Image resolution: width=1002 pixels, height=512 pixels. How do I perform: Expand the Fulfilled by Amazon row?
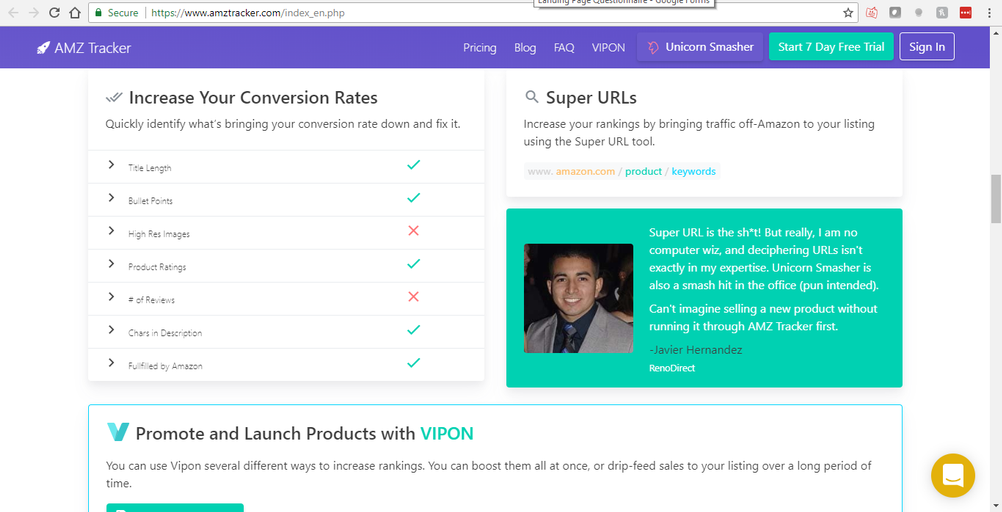(x=111, y=363)
